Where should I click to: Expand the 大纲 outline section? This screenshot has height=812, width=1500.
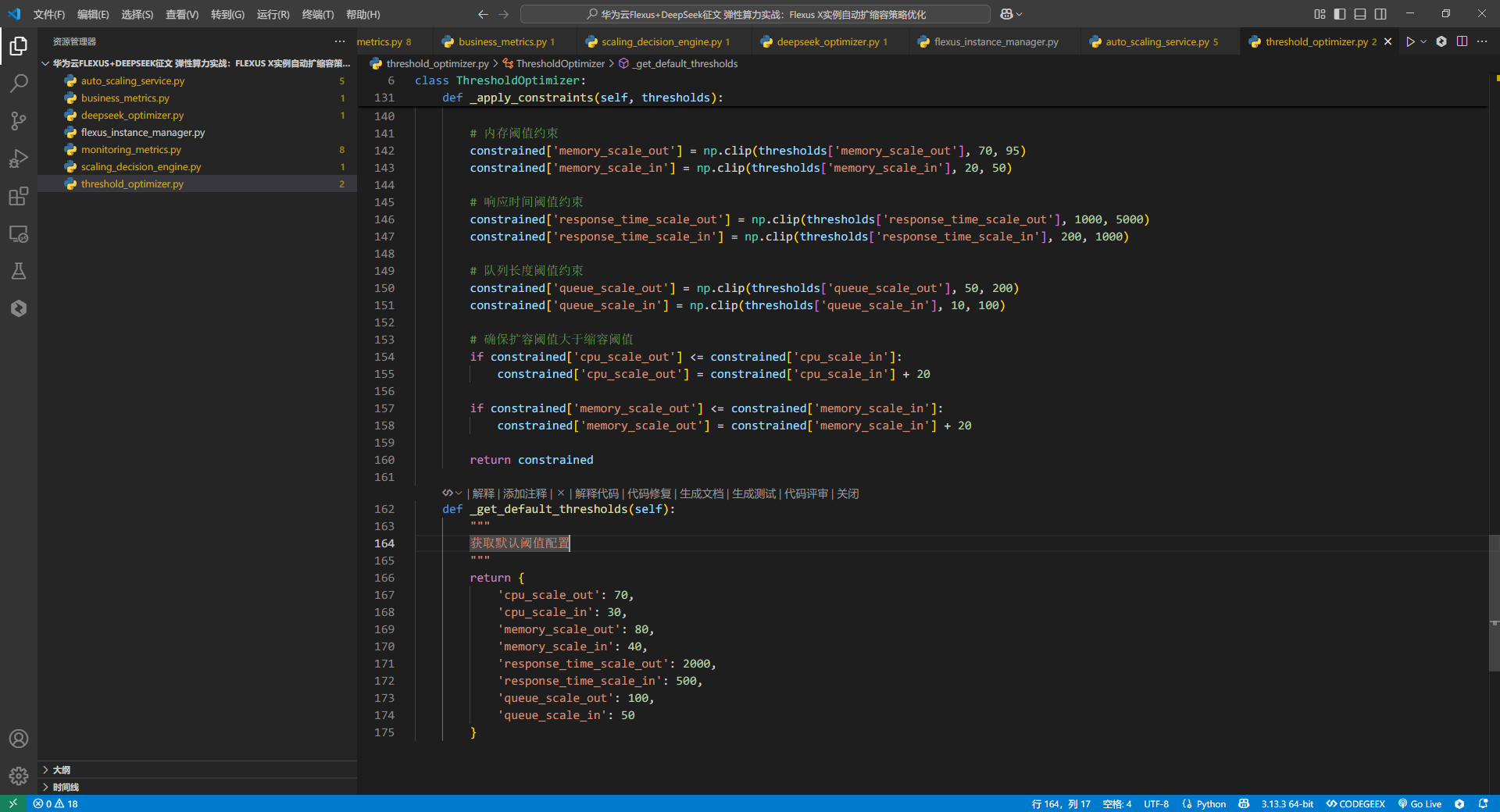(61, 770)
